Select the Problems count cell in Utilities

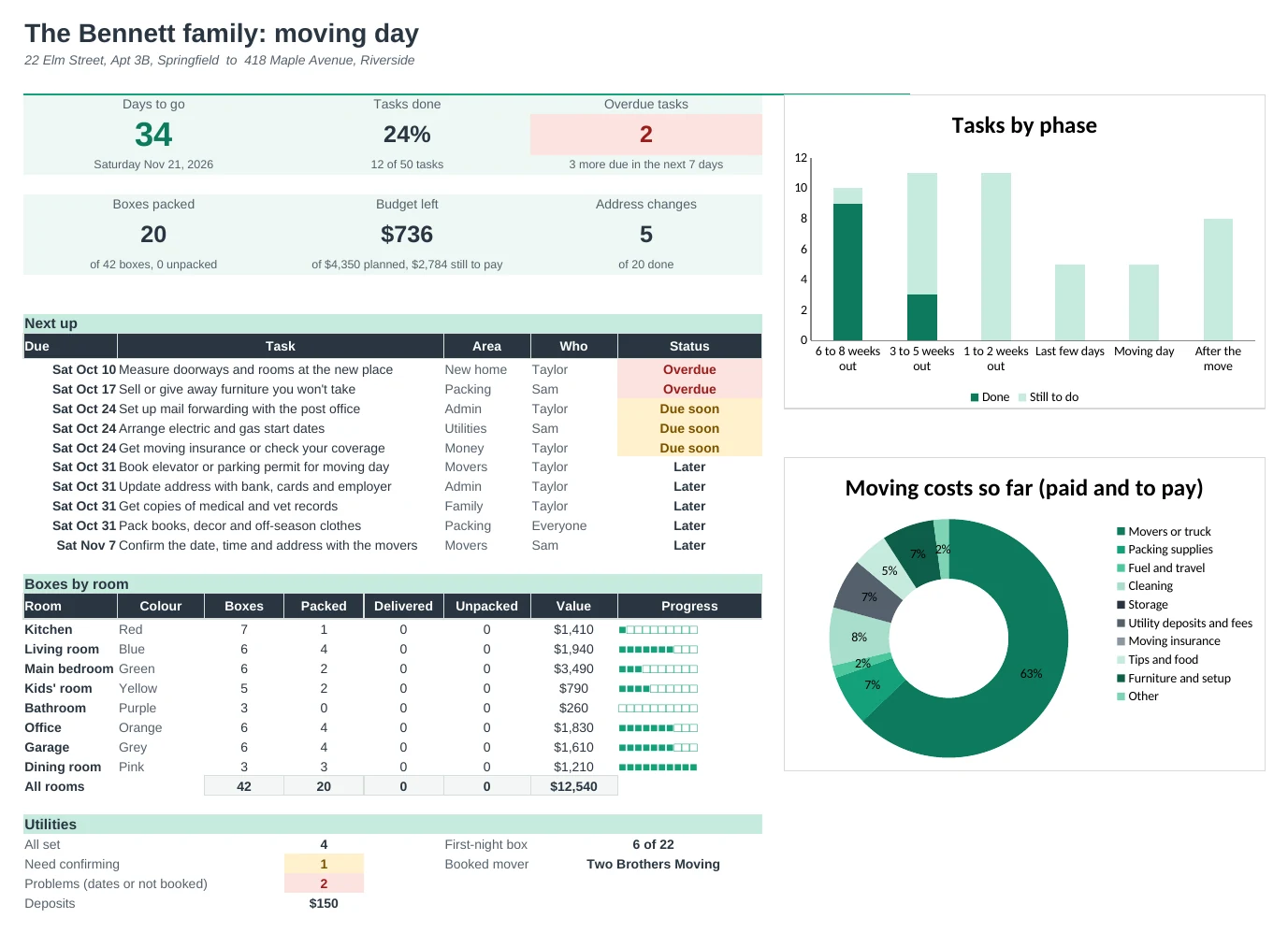[x=324, y=884]
